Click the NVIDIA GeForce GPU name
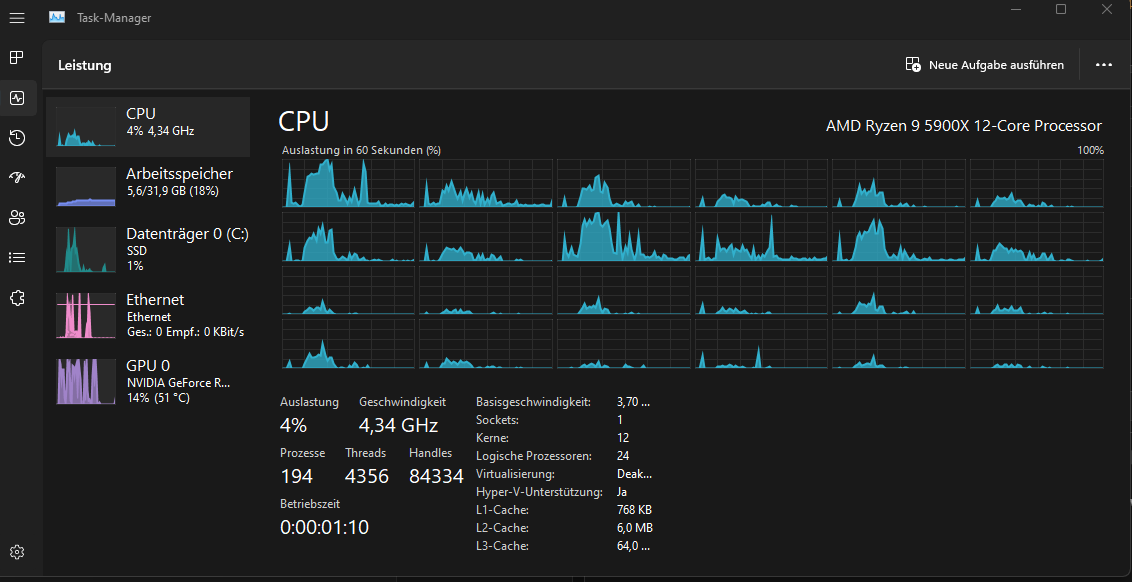 178,383
